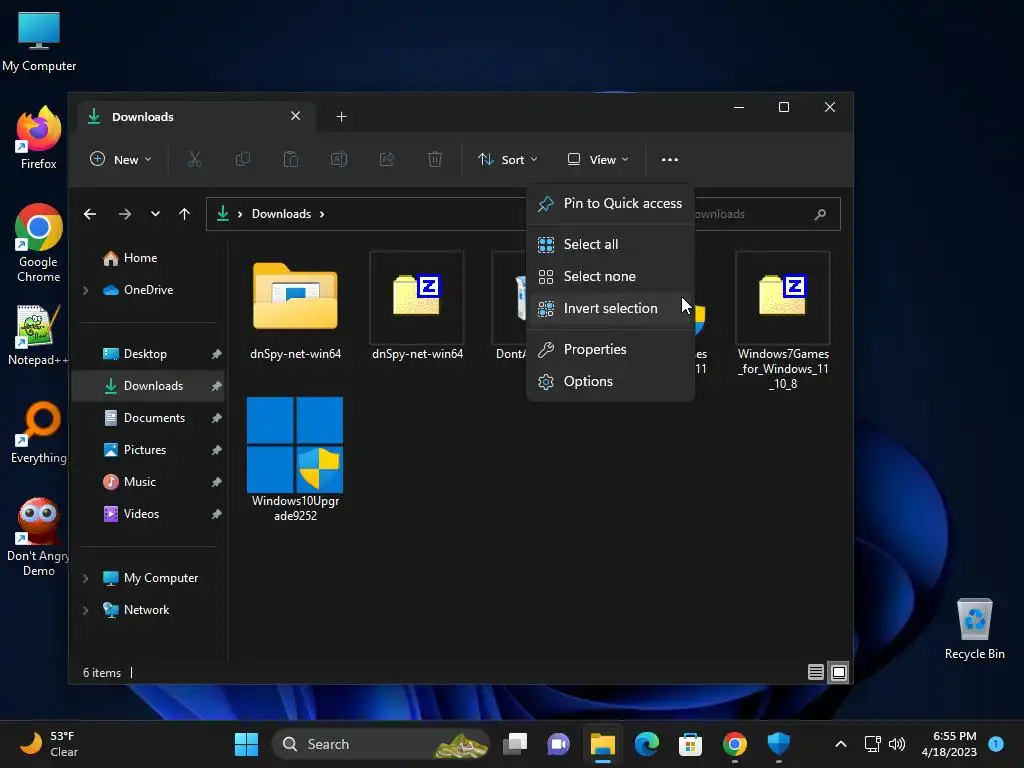Add a new tab with plus
This screenshot has height=768, width=1024.
(x=341, y=116)
